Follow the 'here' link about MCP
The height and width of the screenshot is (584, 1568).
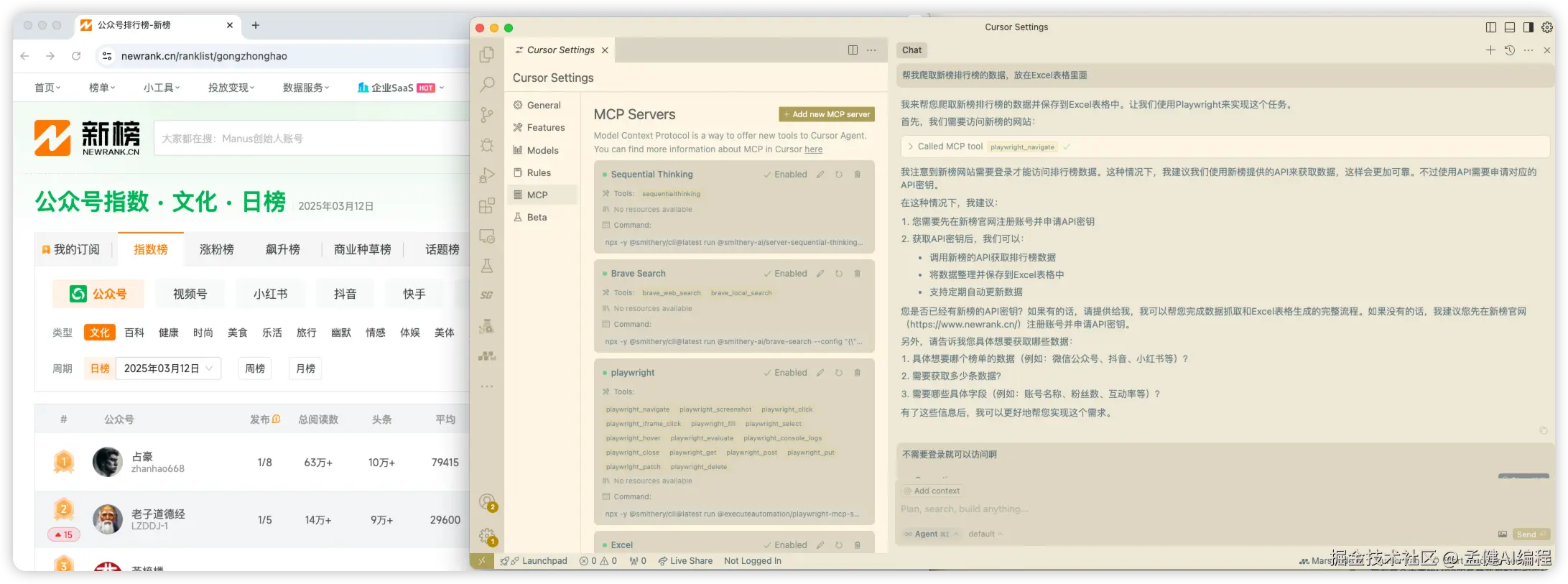(813, 149)
